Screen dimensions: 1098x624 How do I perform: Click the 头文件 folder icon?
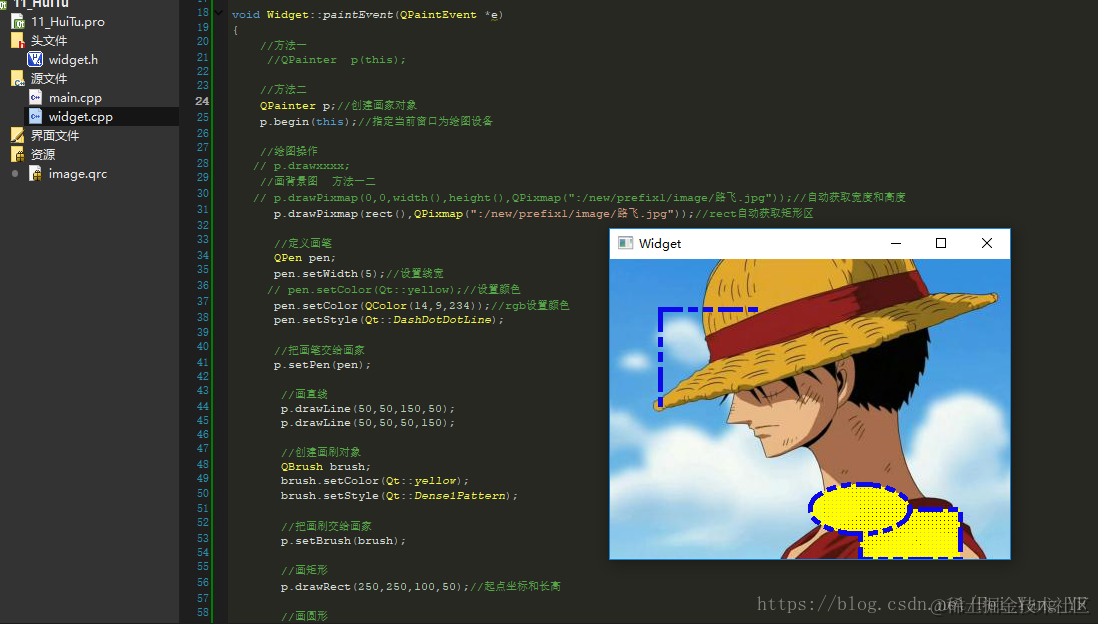(18, 41)
